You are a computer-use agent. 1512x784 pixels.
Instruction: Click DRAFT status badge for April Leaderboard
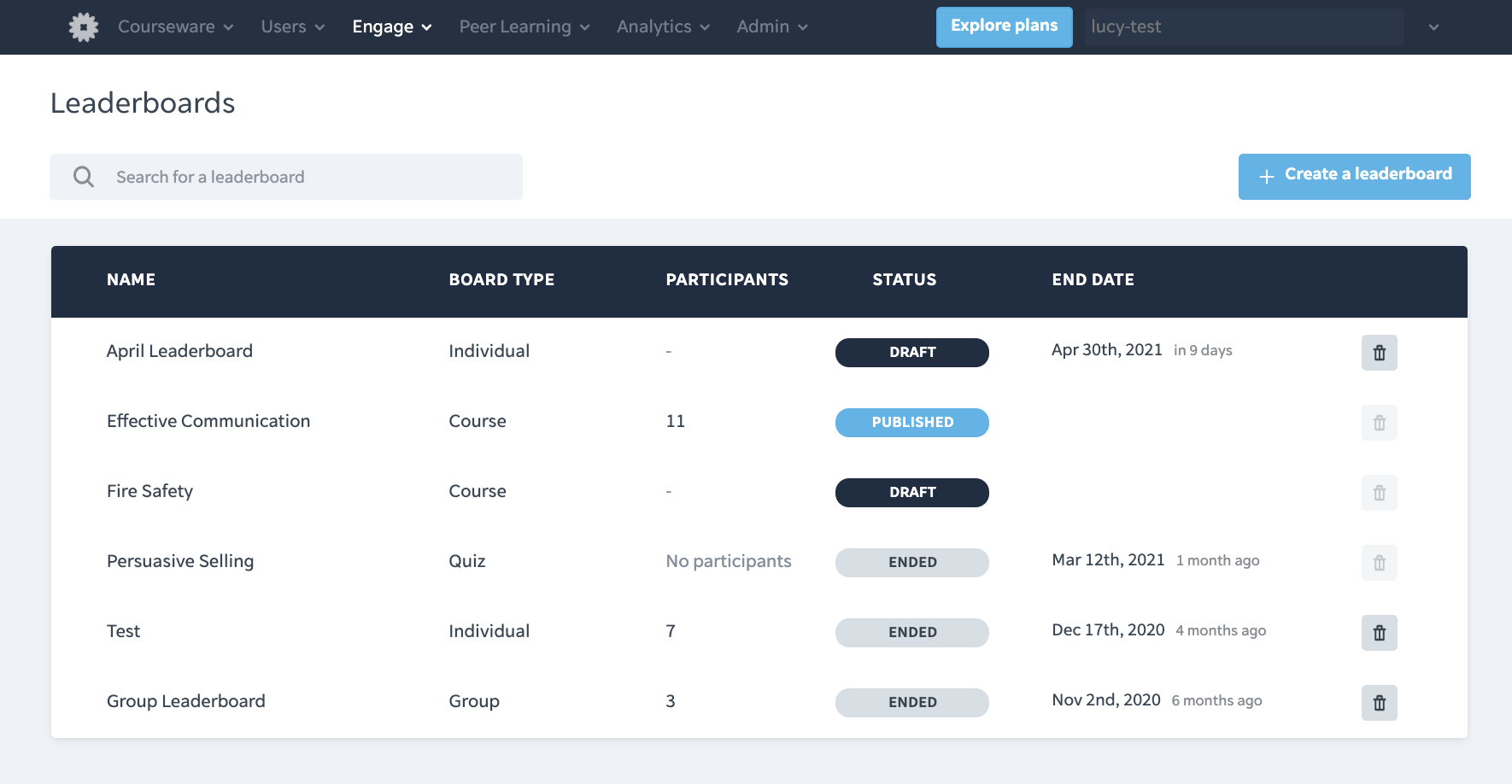912,353
